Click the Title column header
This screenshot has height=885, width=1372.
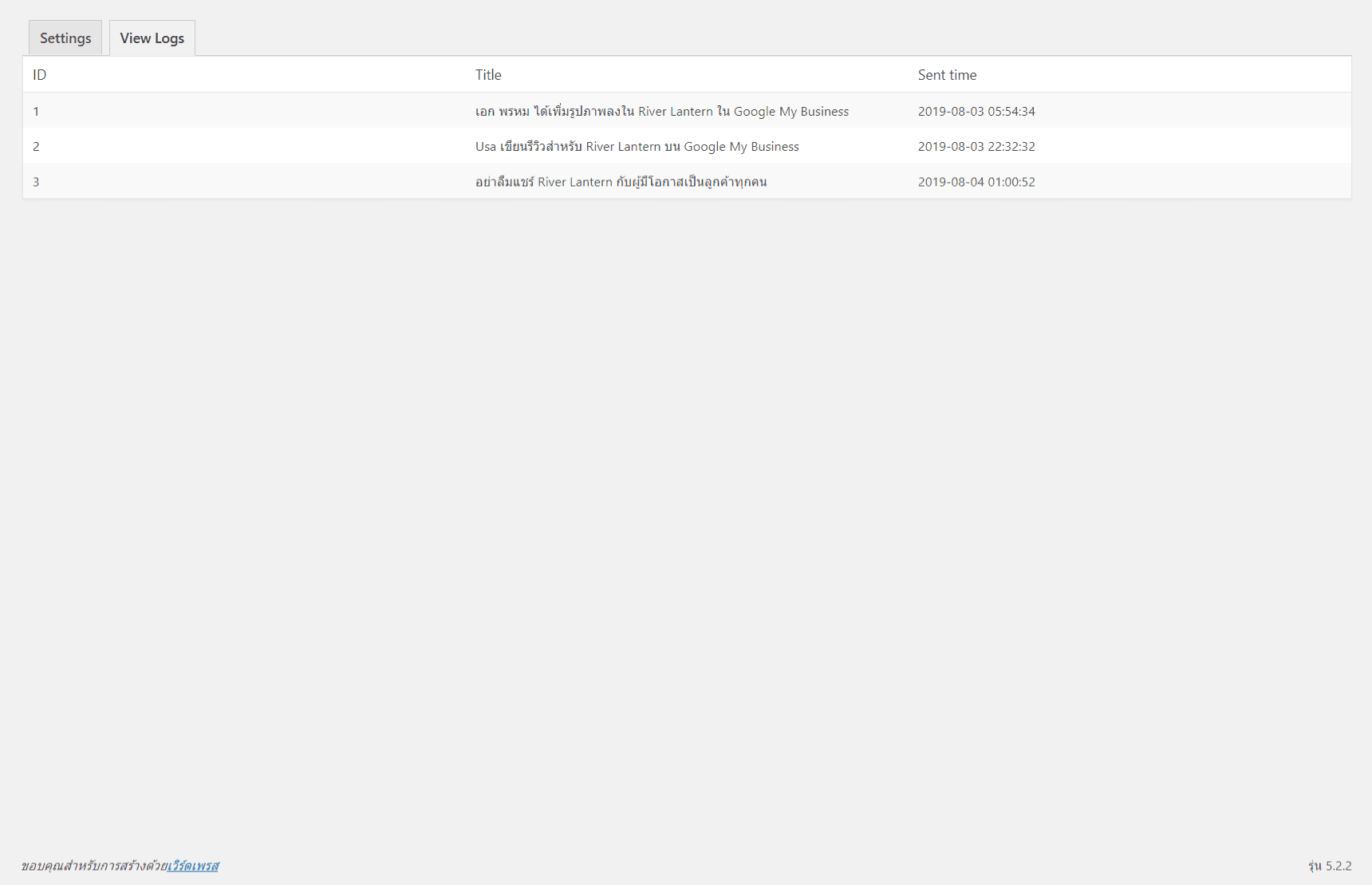(x=488, y=75)
